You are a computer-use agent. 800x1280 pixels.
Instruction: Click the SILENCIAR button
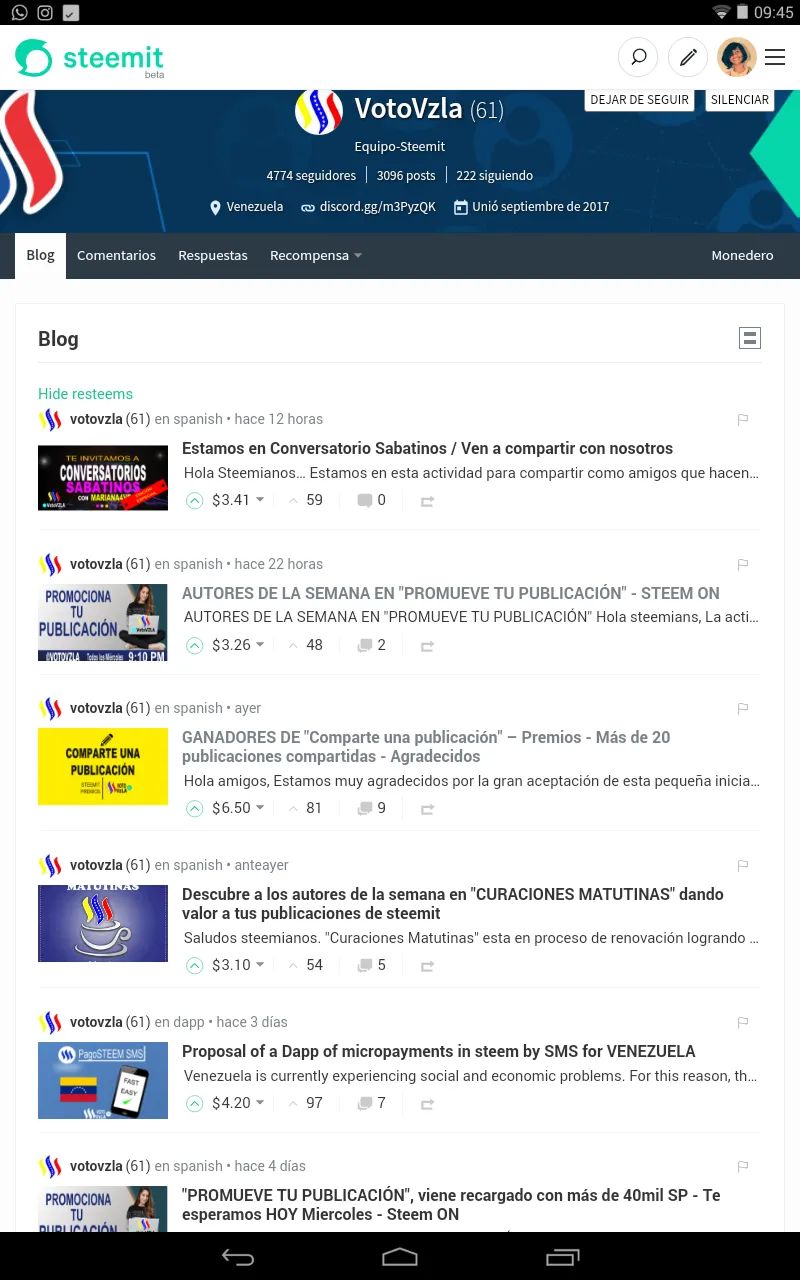tap(740, 100)
